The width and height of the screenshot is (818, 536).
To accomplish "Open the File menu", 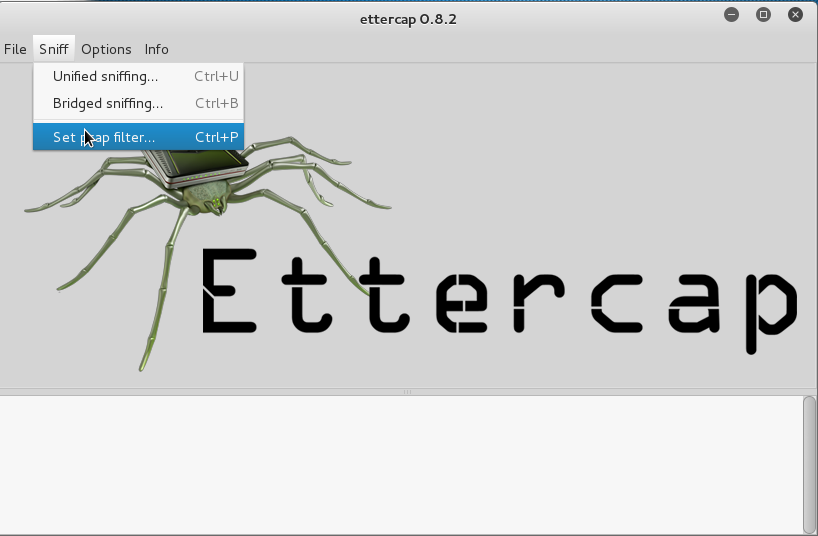I will click(15, 49).
